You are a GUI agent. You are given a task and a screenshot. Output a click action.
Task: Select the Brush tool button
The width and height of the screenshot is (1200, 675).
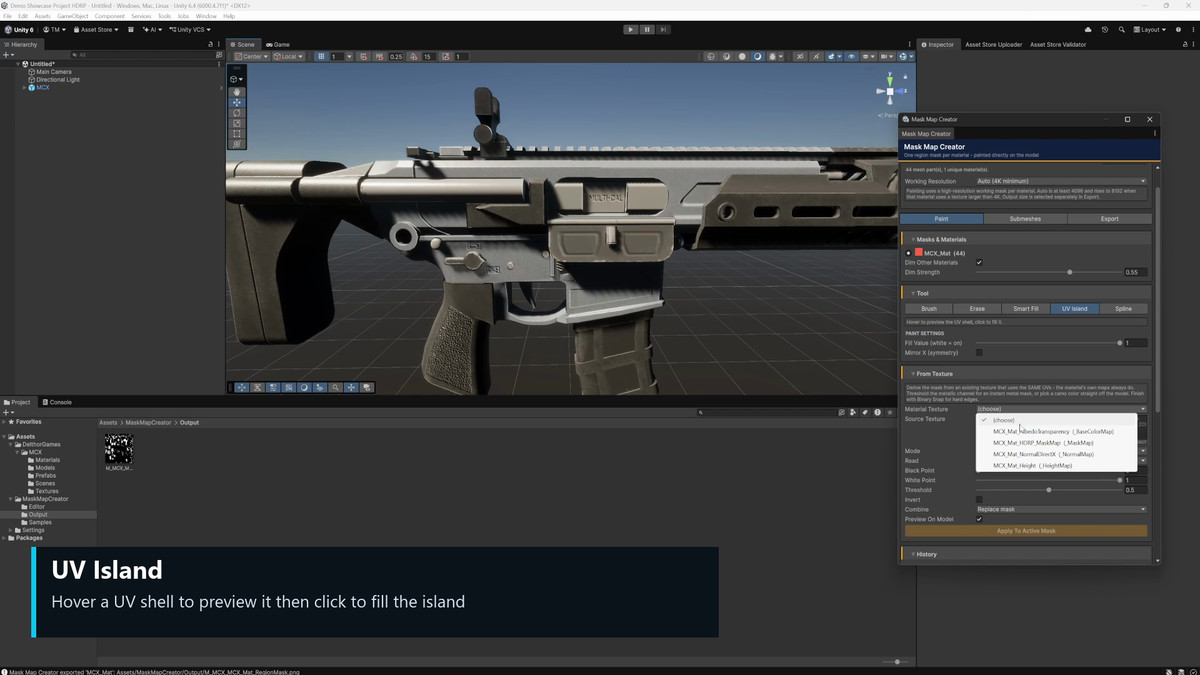point(929,309)
